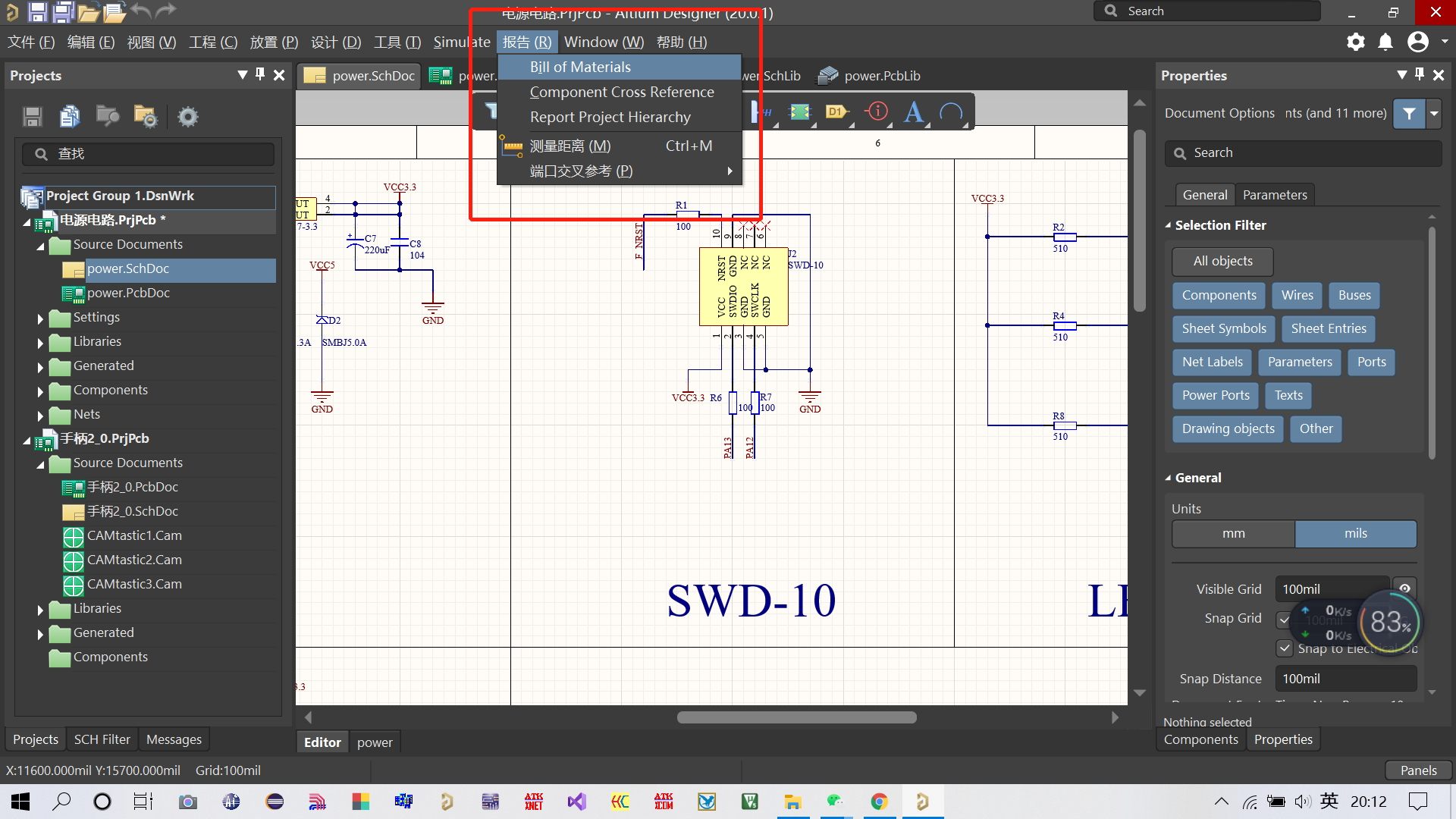The image size is (1456, 819).
Task: Select the Place Arc drawing tool
Action: click(x=950, y=112)
